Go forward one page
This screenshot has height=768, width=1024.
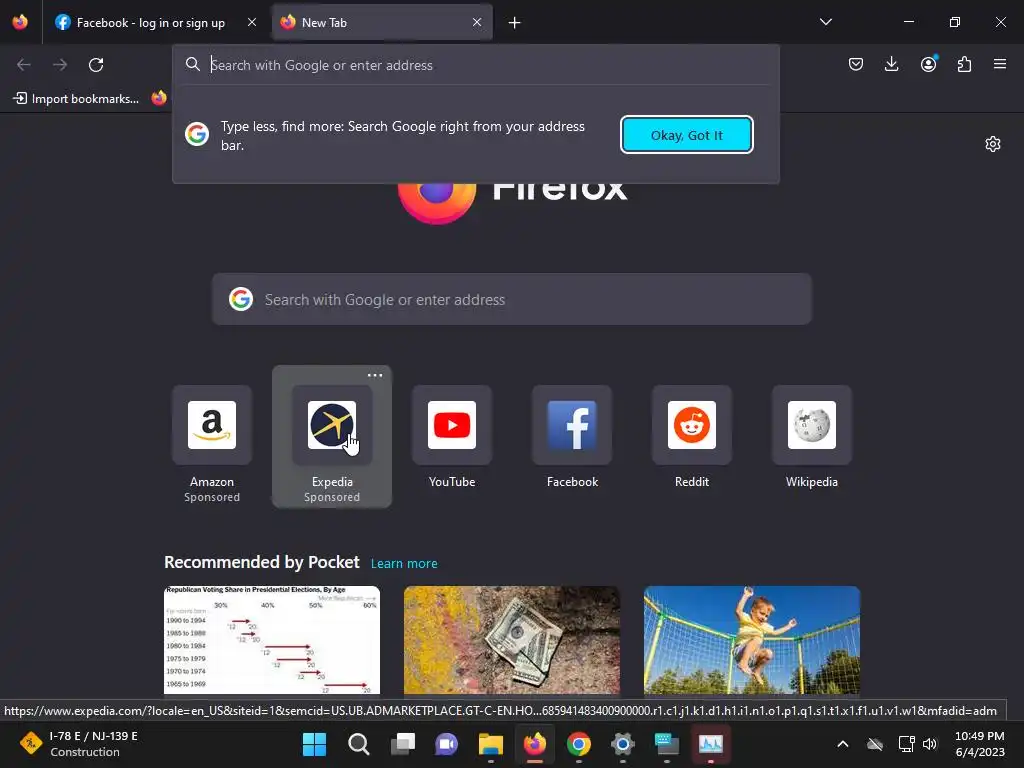click(60, 65)
